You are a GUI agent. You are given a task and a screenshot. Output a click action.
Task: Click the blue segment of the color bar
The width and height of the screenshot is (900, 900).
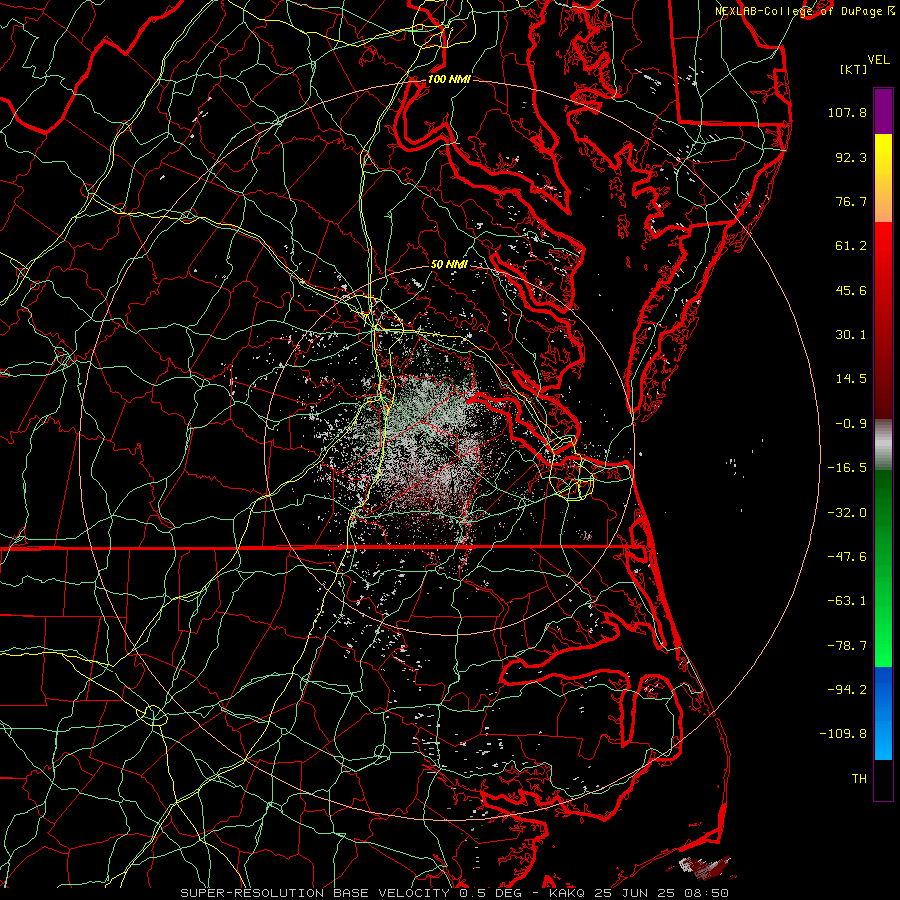(883, 713)
